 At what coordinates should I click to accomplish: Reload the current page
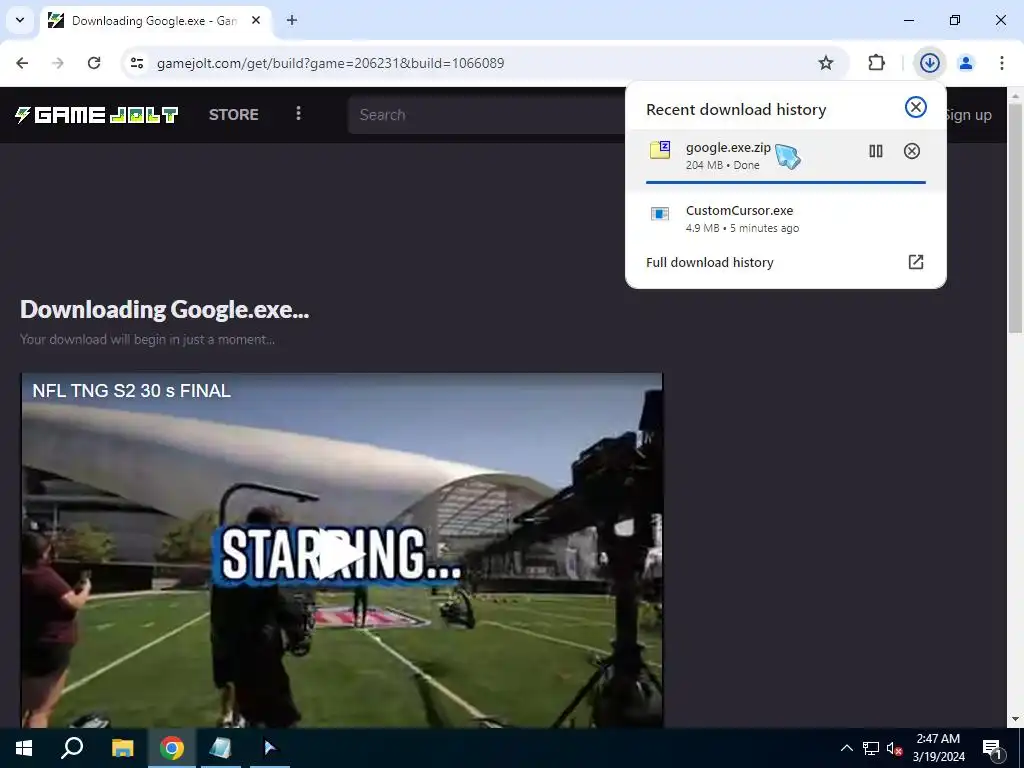(x=94, y=63)
